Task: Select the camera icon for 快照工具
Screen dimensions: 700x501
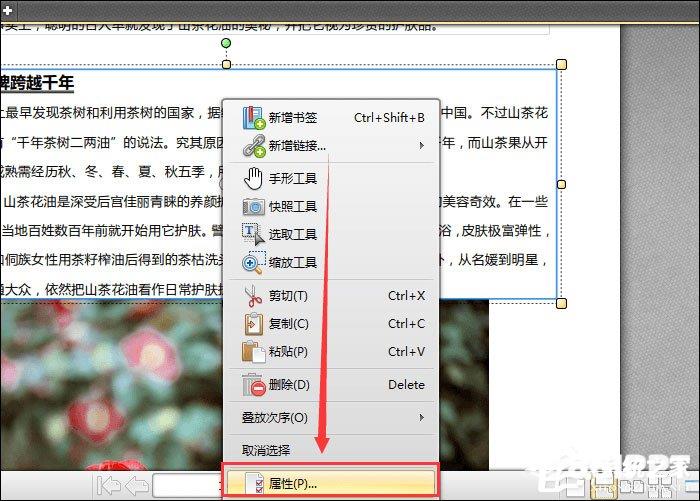Action: point(254,207)
